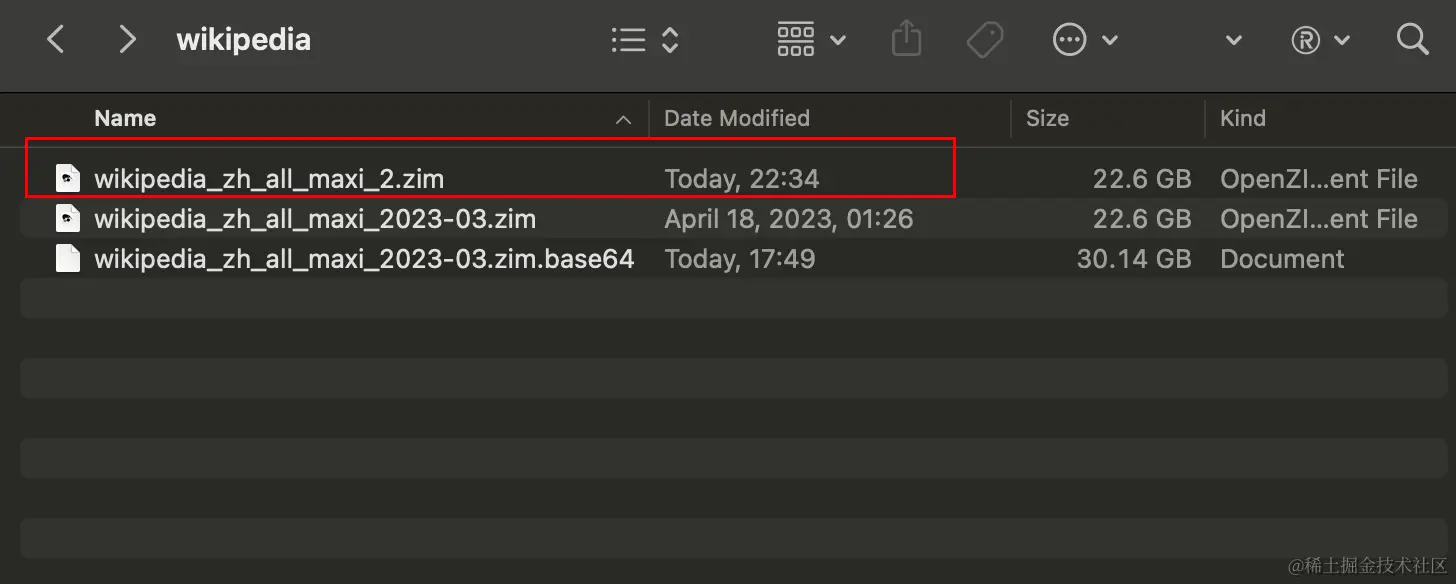1456x584 pixels.
Task: Sort by the Date Modified column header
Action: click(736, 118)
